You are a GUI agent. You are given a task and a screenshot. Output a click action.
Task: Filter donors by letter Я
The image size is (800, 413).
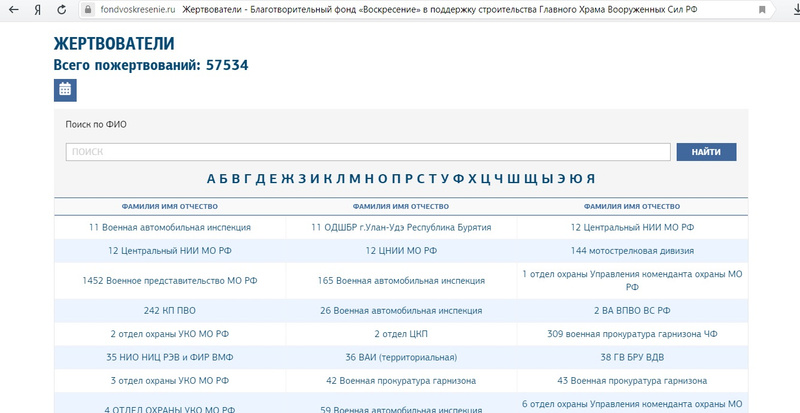590,179
